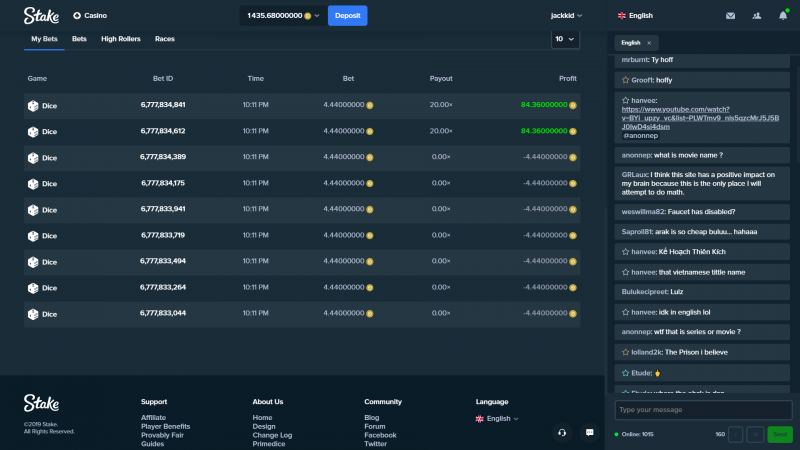This screenshot has height=450, width=800.
Task: Open the YouTube link from hanvee
Action: pos(700,118)
